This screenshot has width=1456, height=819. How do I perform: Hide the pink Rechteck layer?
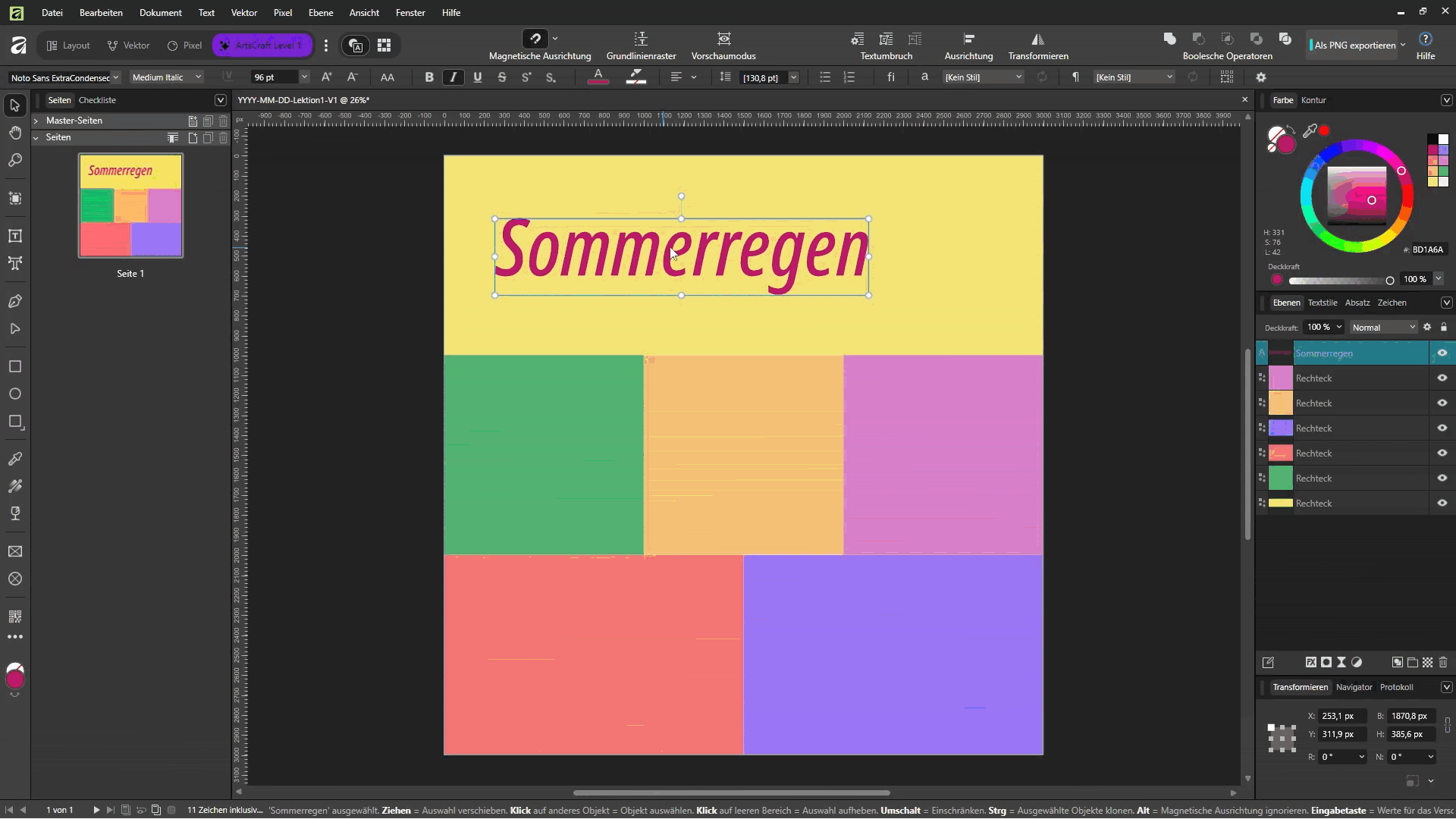[x=1442, y=378]
